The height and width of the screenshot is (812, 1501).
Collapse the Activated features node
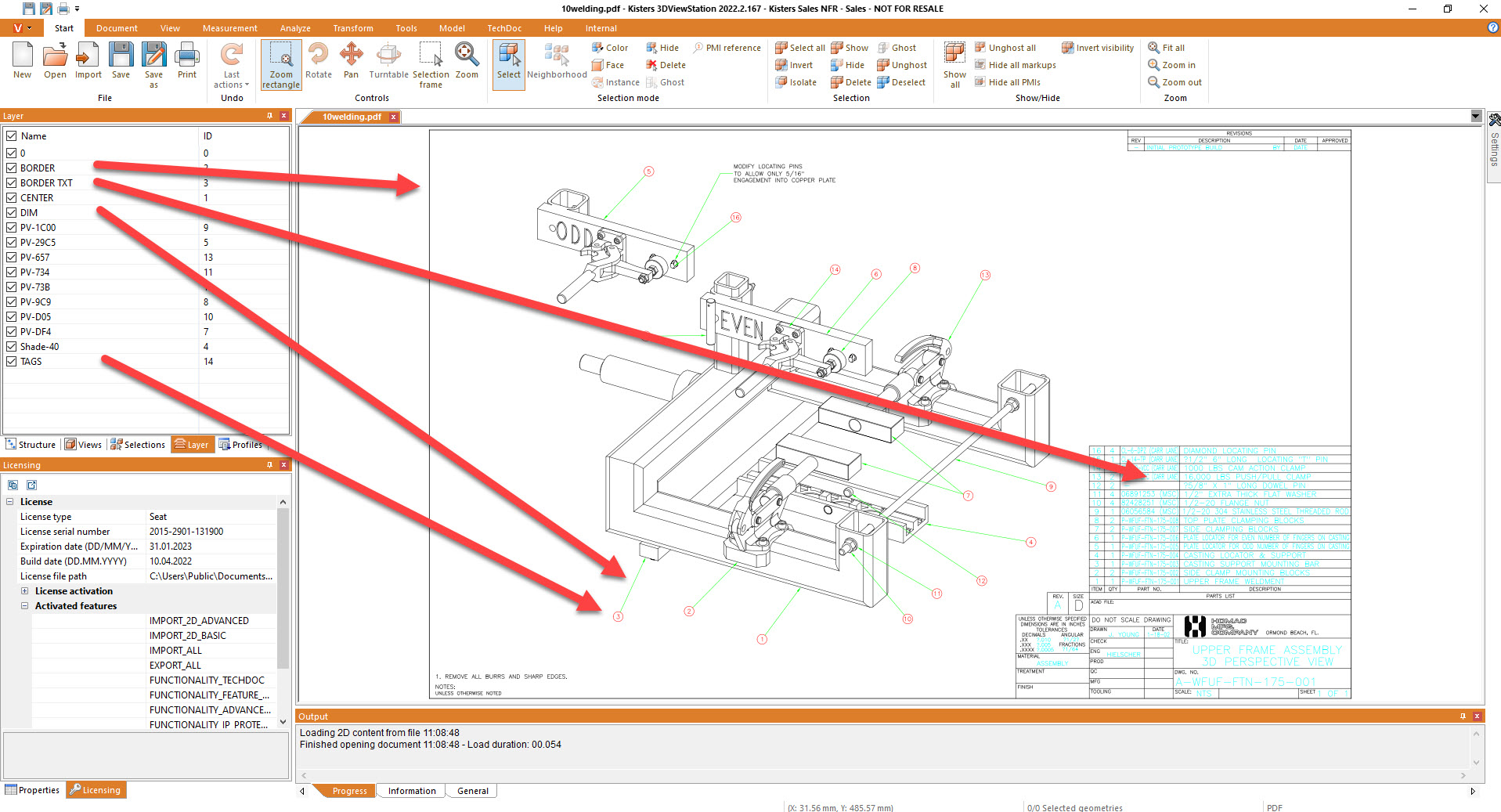pos(24,606)
